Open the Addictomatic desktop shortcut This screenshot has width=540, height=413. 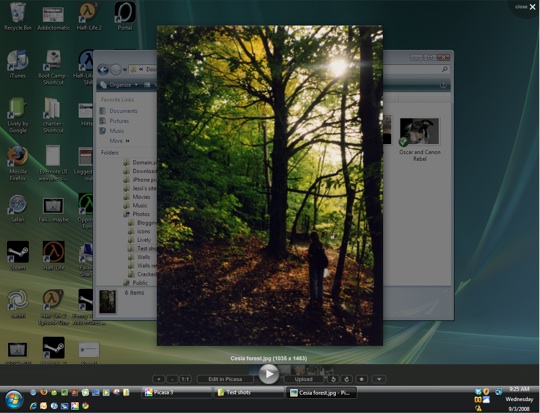coord(53,17)
